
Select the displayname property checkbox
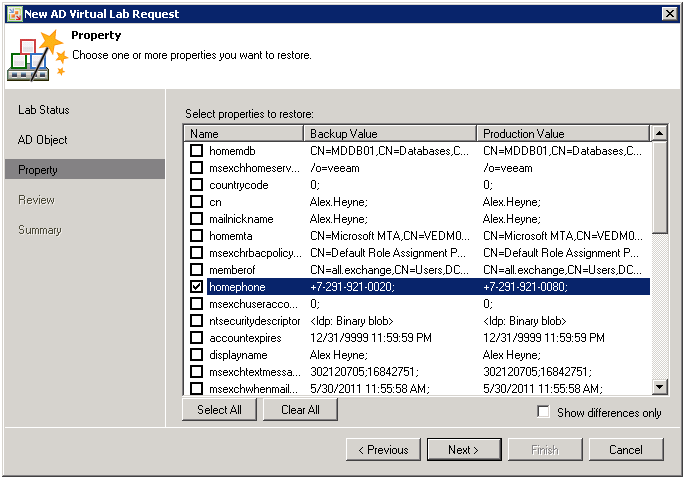tap(197, 355)
